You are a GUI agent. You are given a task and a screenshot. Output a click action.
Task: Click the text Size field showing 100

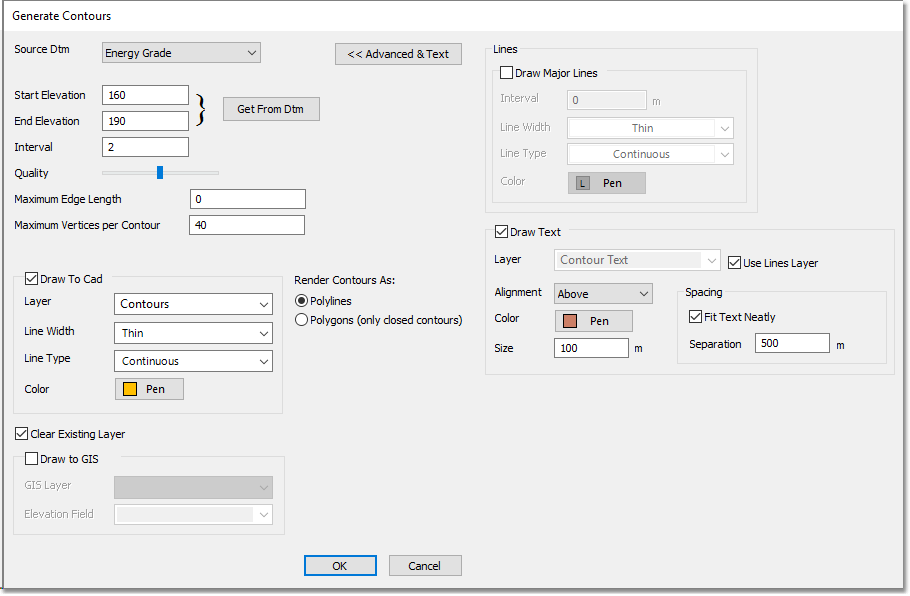(591, 348)
